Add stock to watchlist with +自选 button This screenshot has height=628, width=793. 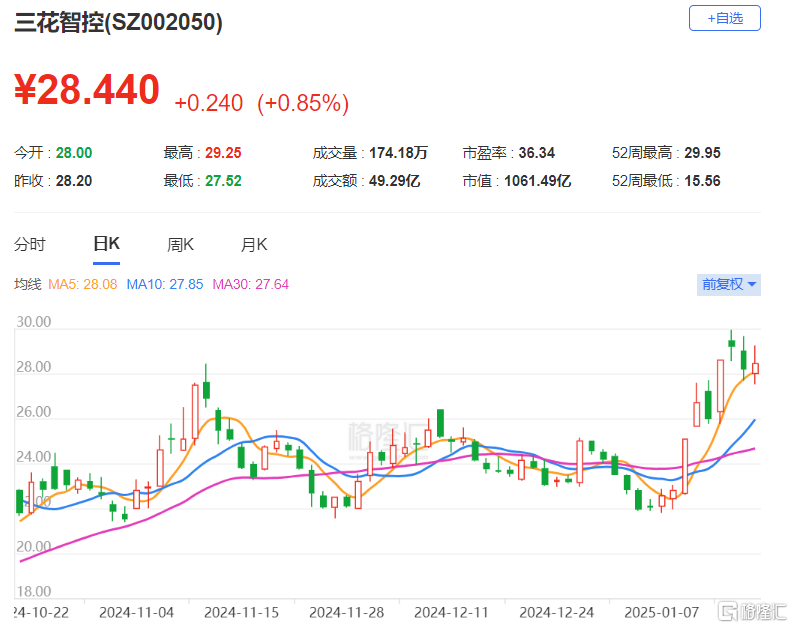point(724,18)
